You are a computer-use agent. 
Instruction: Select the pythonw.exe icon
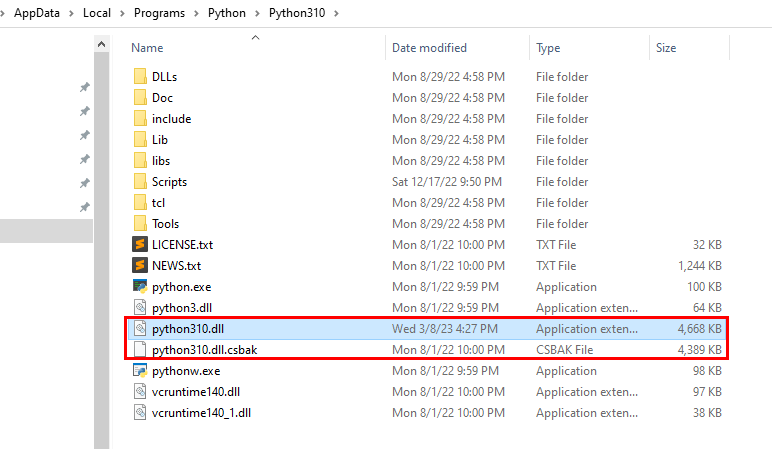140,371
